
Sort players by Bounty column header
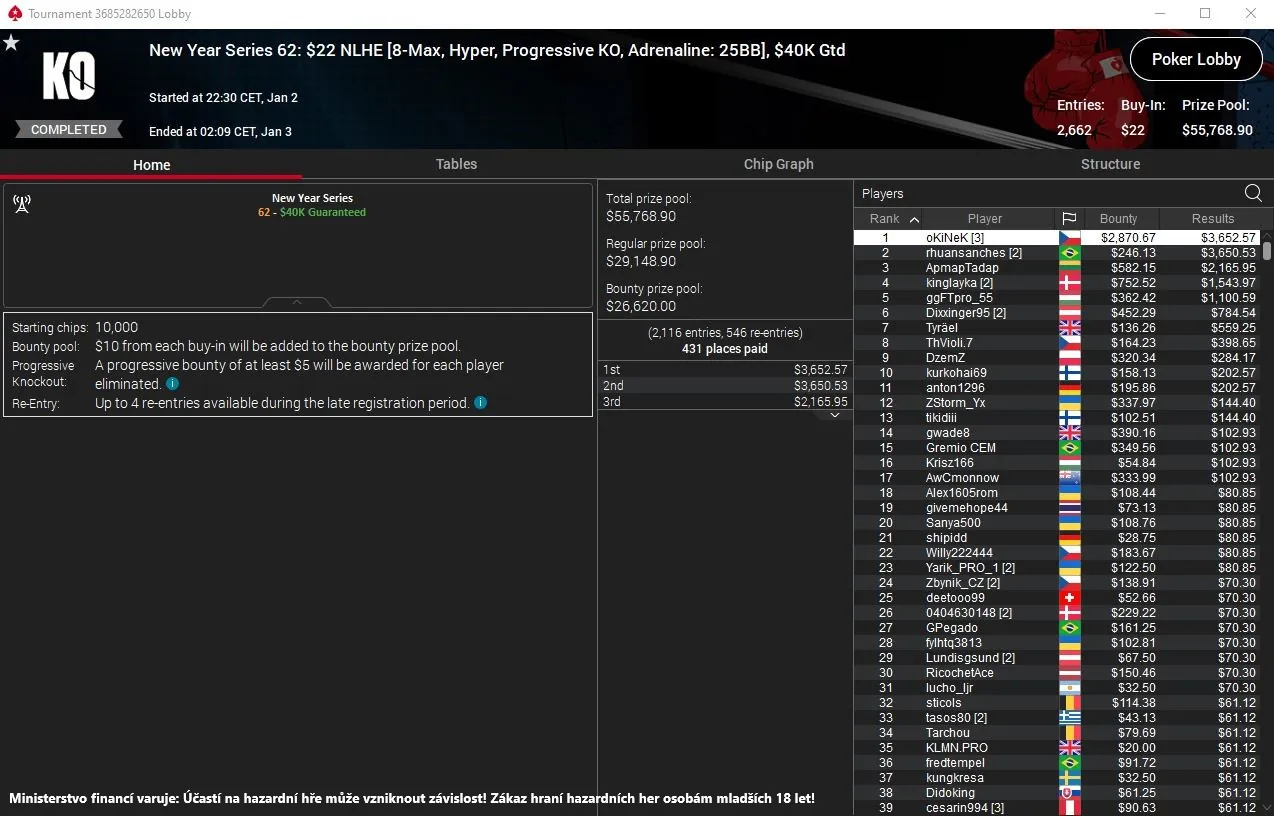1118,218
